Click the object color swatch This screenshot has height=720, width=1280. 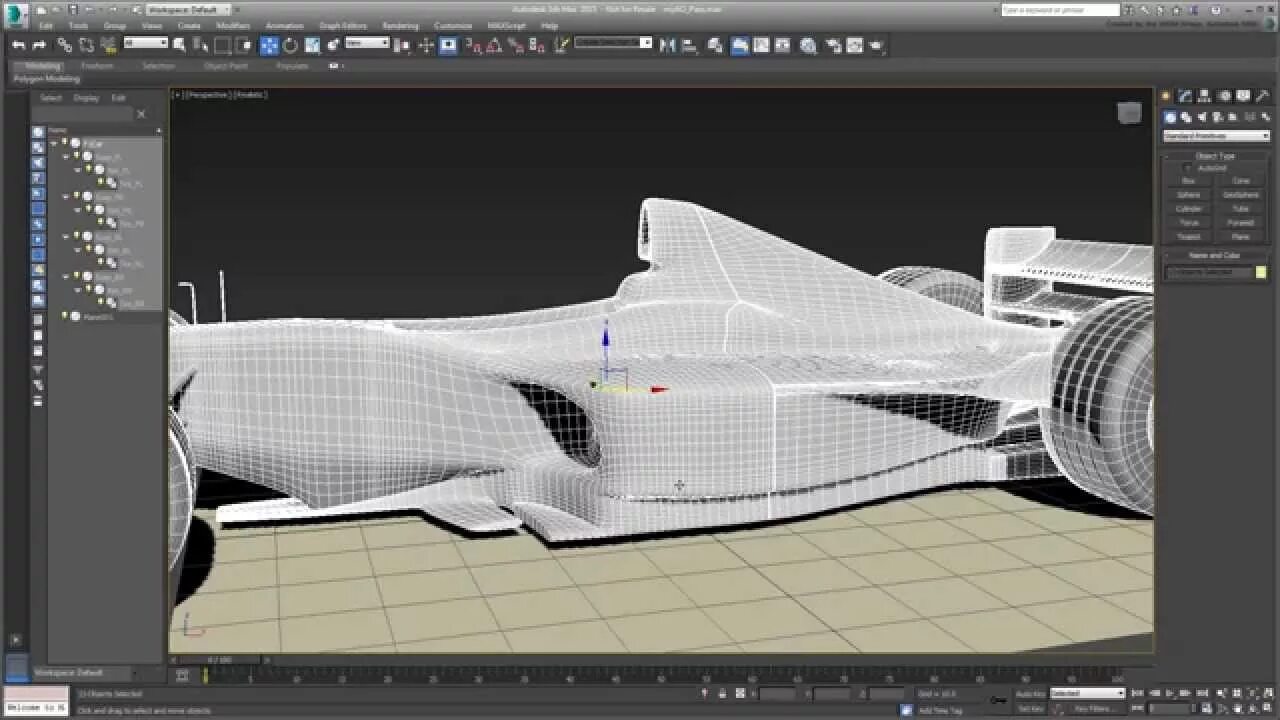coord(1261,272)
